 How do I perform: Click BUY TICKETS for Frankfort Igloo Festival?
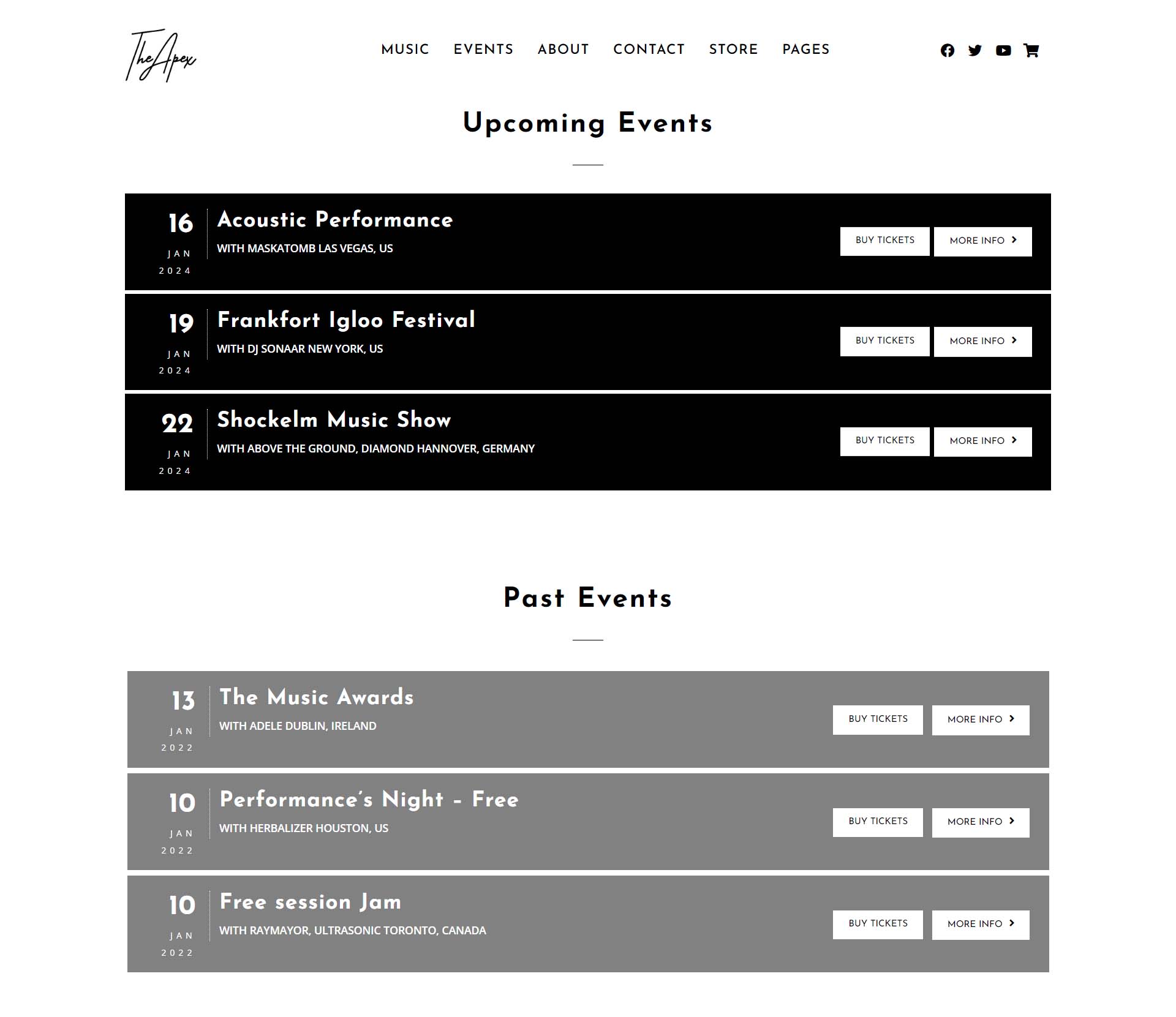tap(884, 340)
